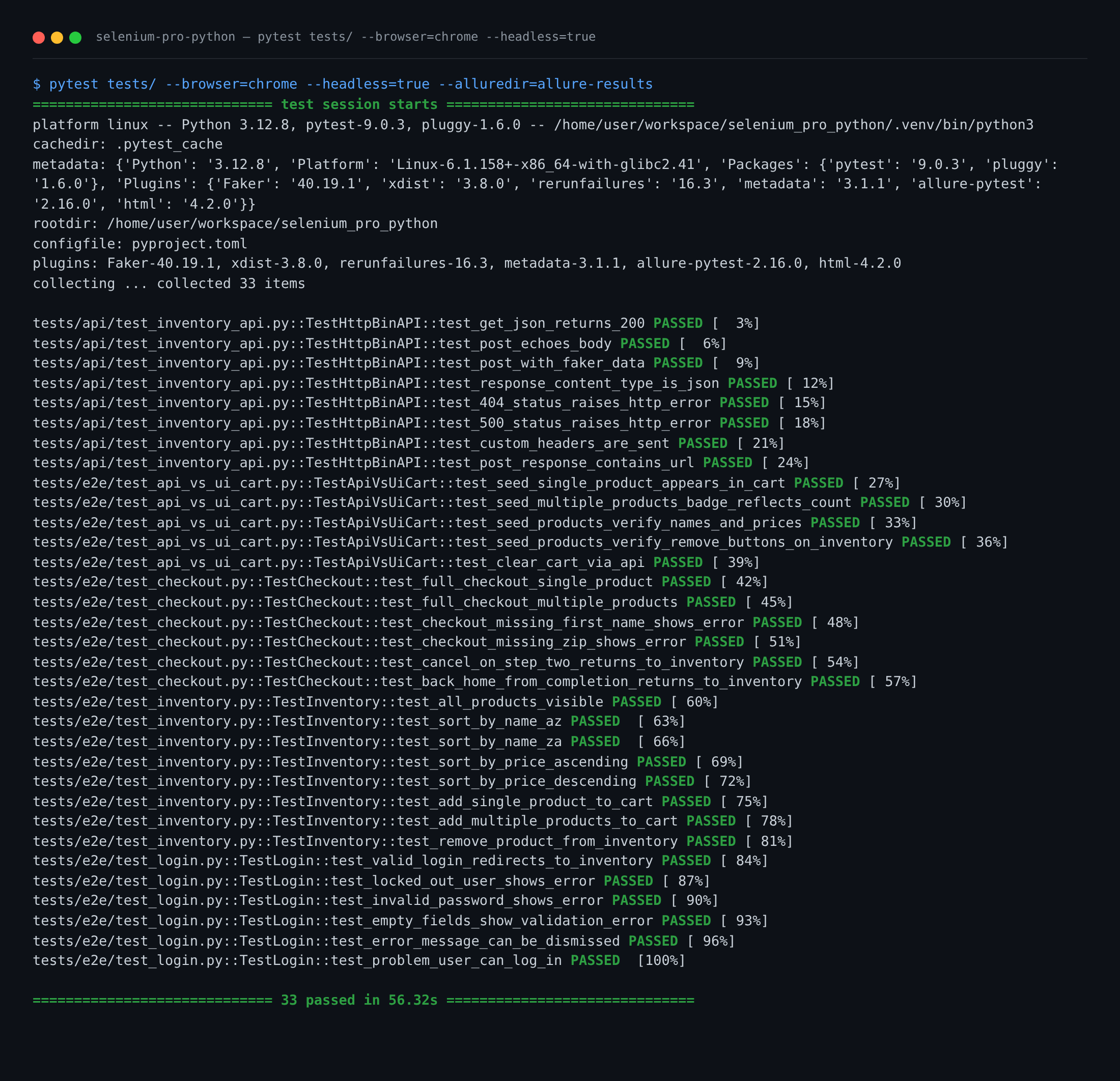Click the 'rootdir: /home/user/workspace/selenium_pro_python' line
This screenshot has height=1081, width=1120.
(x=235, y=224)
